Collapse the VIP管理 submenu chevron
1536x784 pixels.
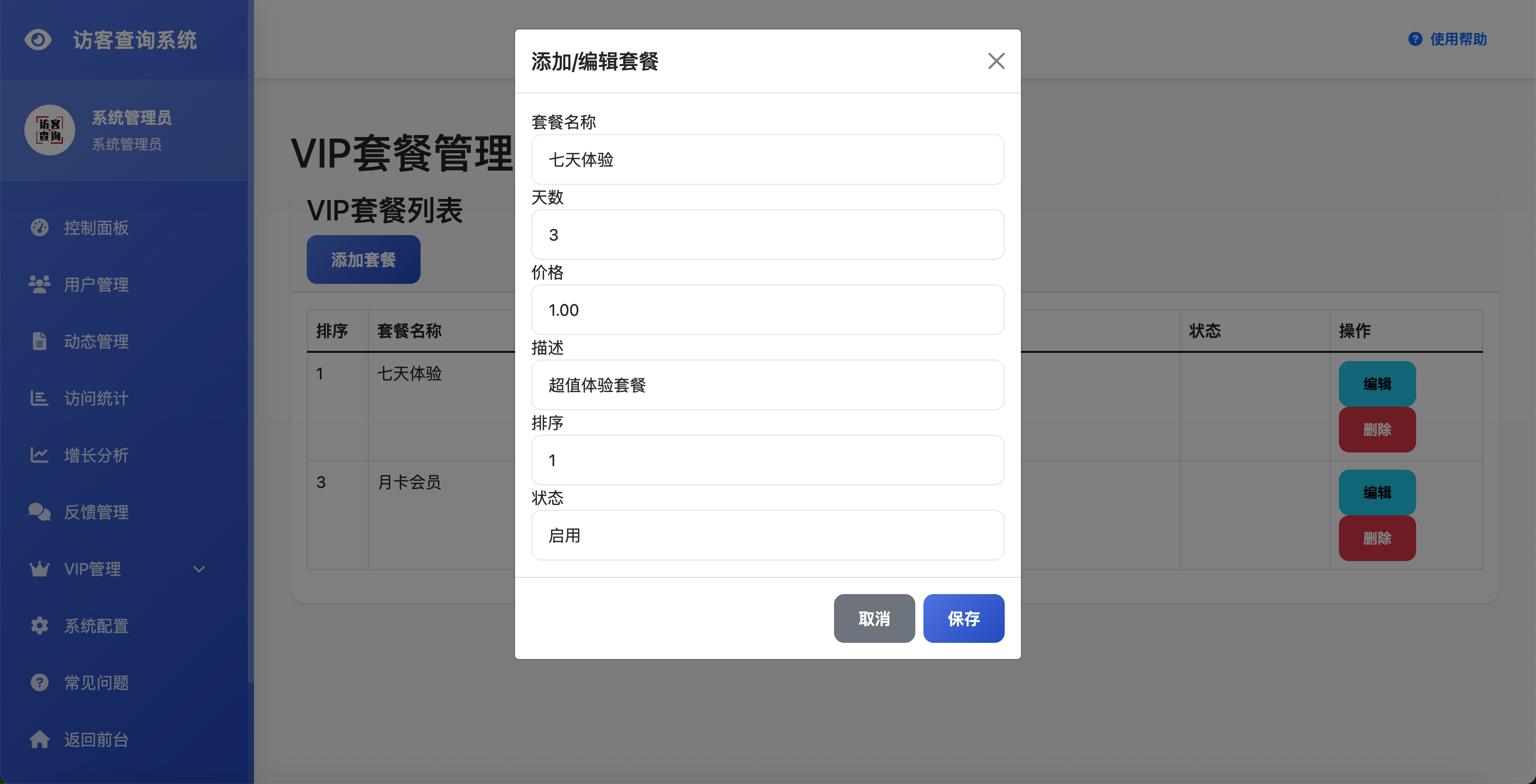(x=199, y=569)
